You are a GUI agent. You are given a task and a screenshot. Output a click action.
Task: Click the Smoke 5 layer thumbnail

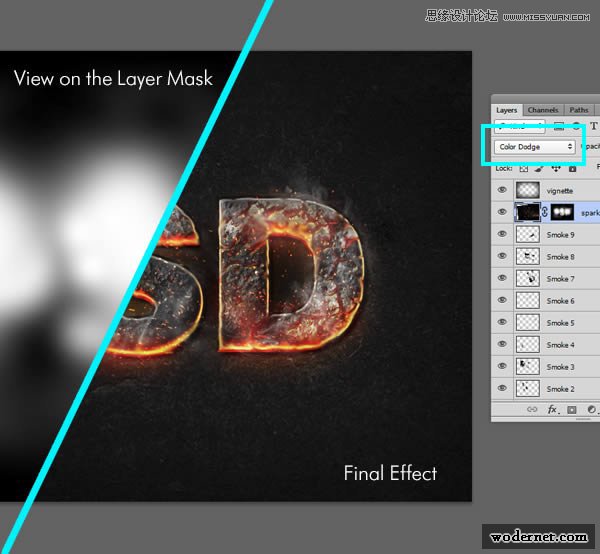coord(528,322)
